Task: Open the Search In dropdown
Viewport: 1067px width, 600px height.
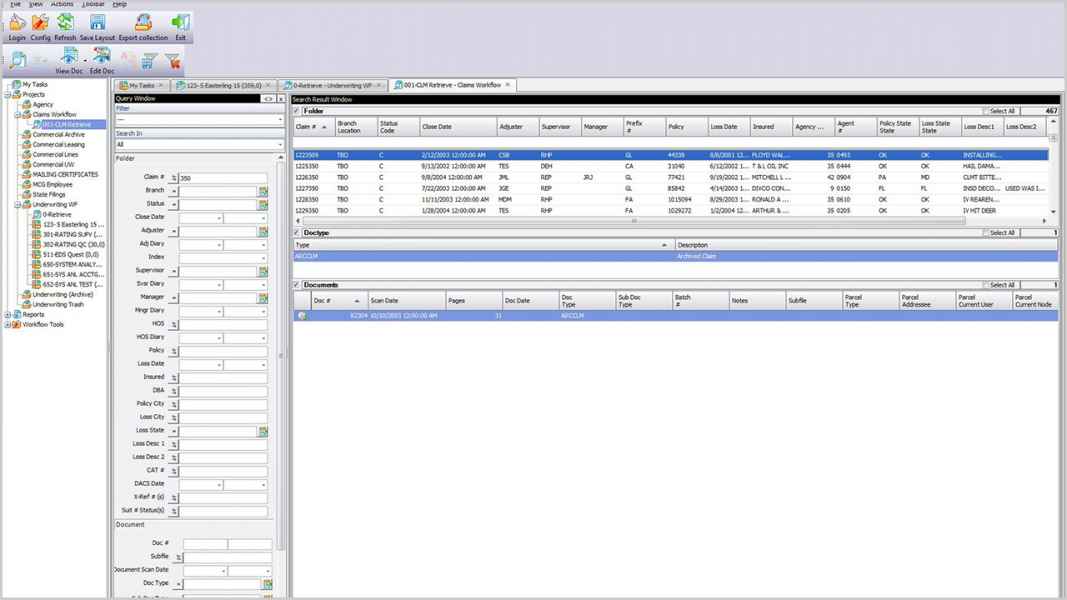Action: [x=280, y=144]
